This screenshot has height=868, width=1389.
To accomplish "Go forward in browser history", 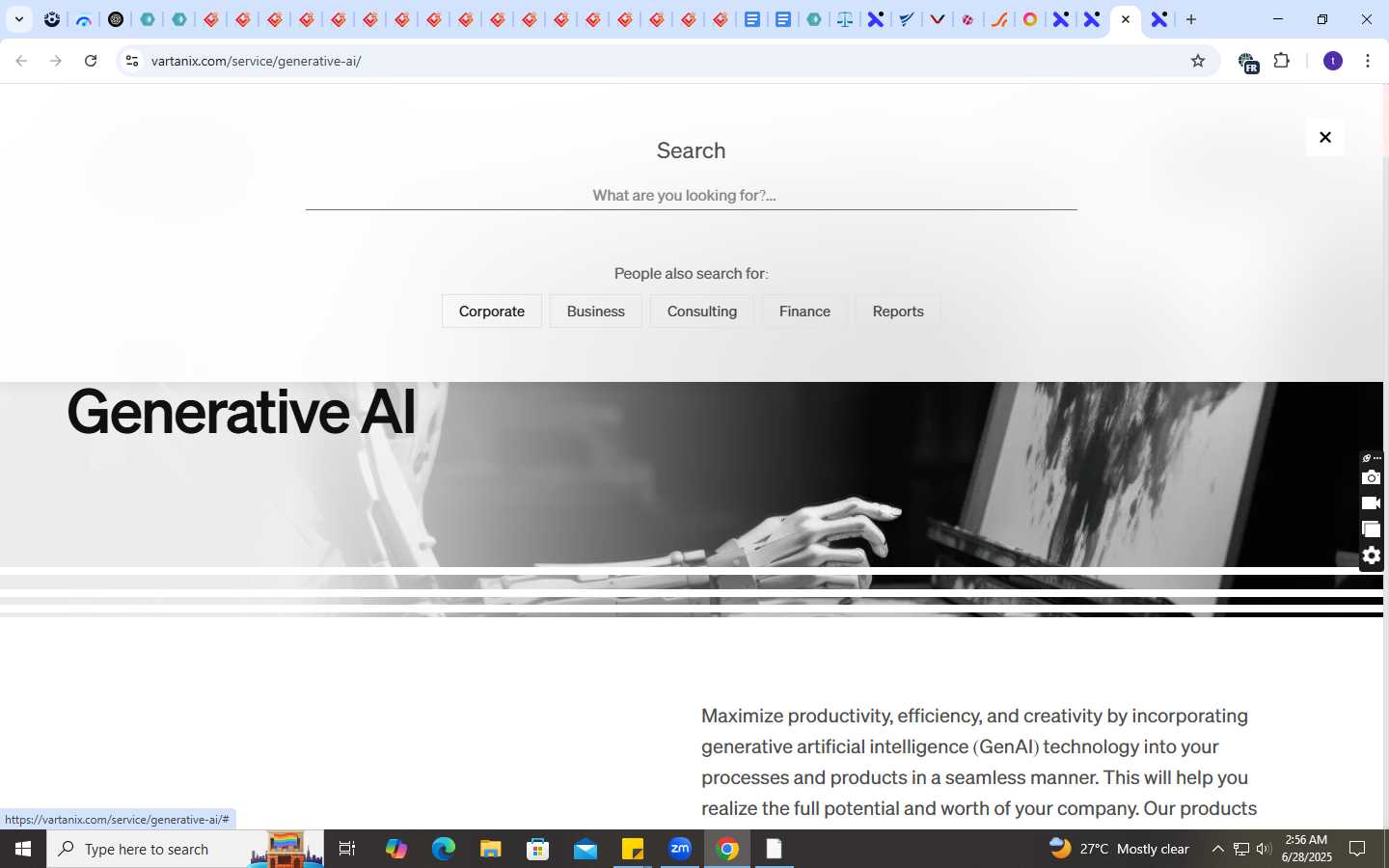I will 56,61.
